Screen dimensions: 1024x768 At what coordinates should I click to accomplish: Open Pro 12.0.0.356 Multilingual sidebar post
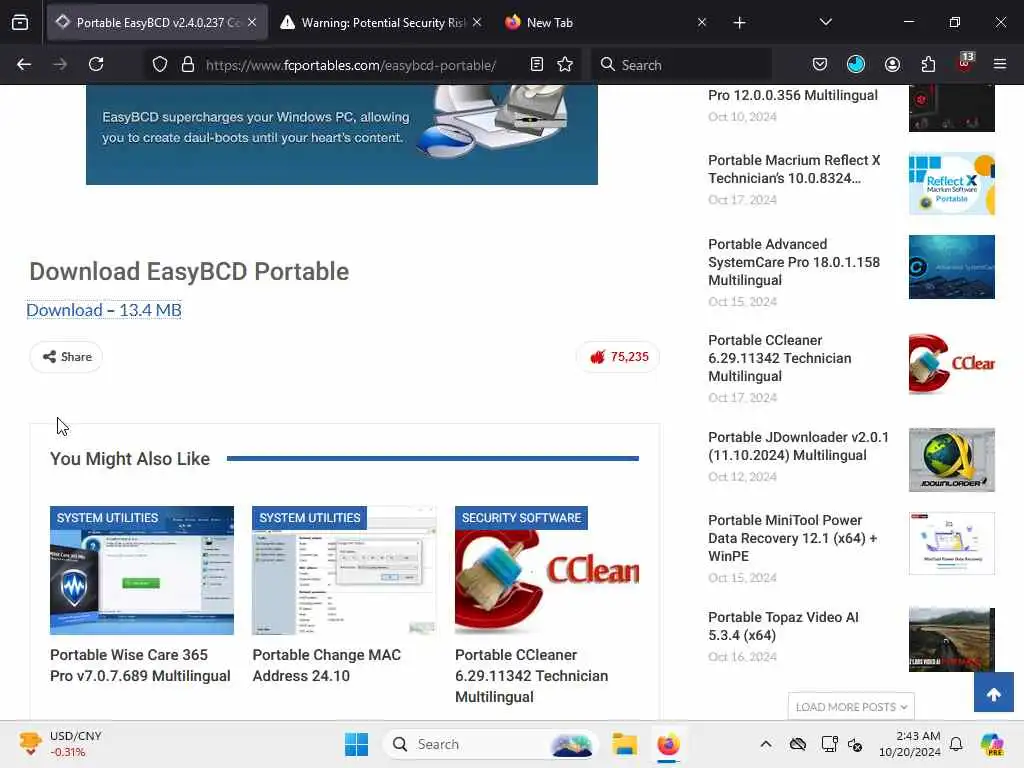tap(793, 95)
